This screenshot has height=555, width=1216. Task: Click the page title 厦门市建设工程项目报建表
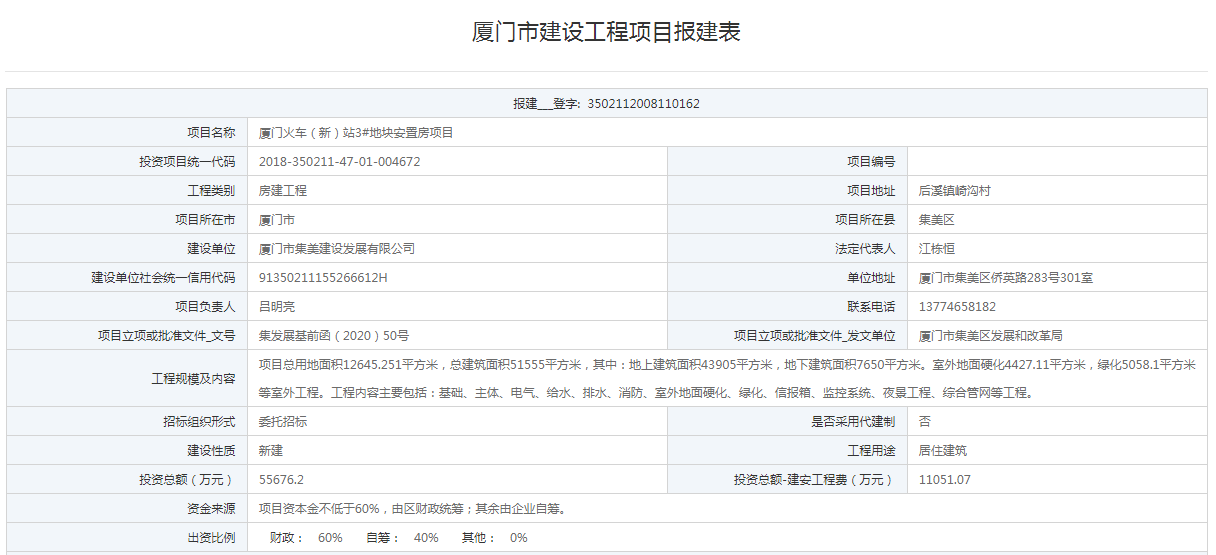pyautogui.click(x=606, y=32)
